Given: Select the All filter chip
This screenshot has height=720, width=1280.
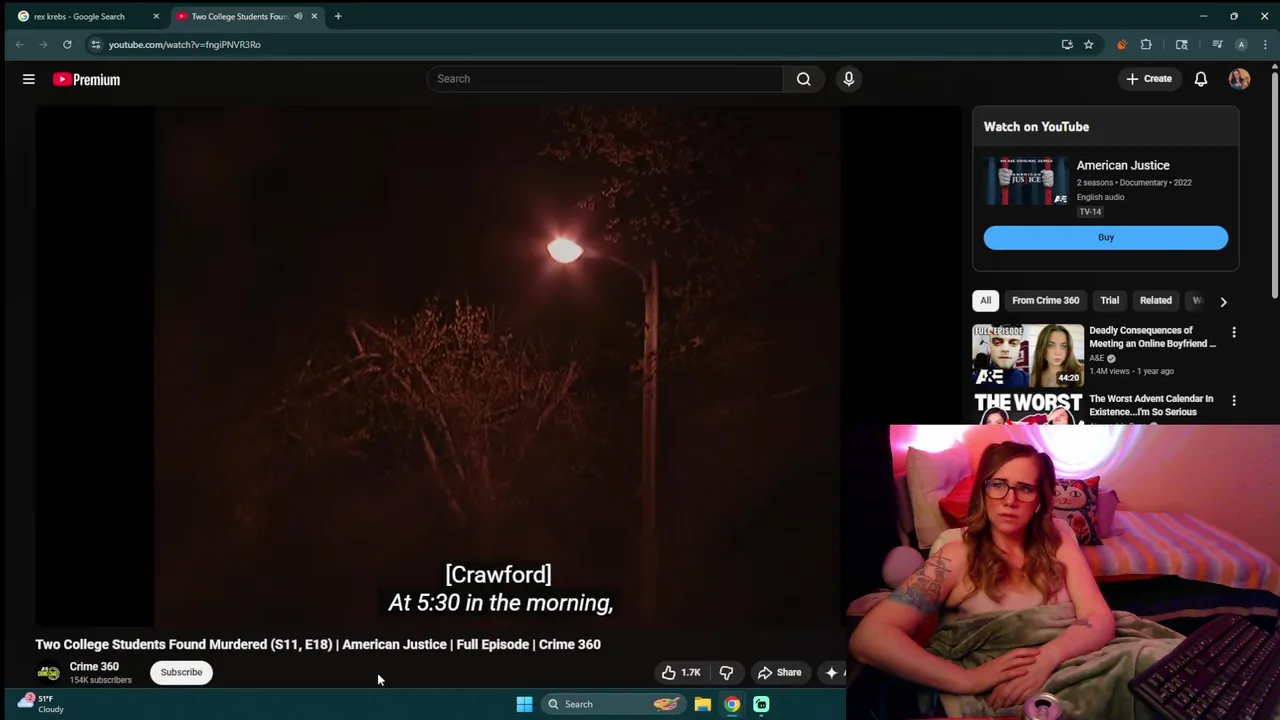Looking at the screenshot, I should tap(985, 300).
